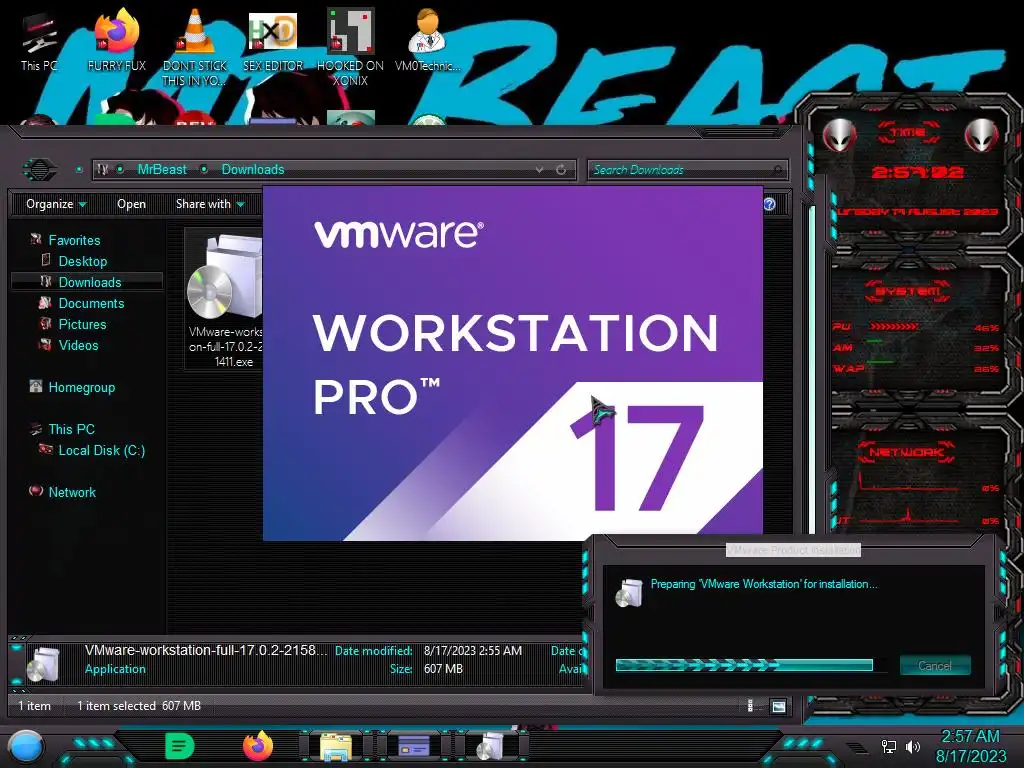
Task: Open the network tray icon
Action: tap(889, 746)
